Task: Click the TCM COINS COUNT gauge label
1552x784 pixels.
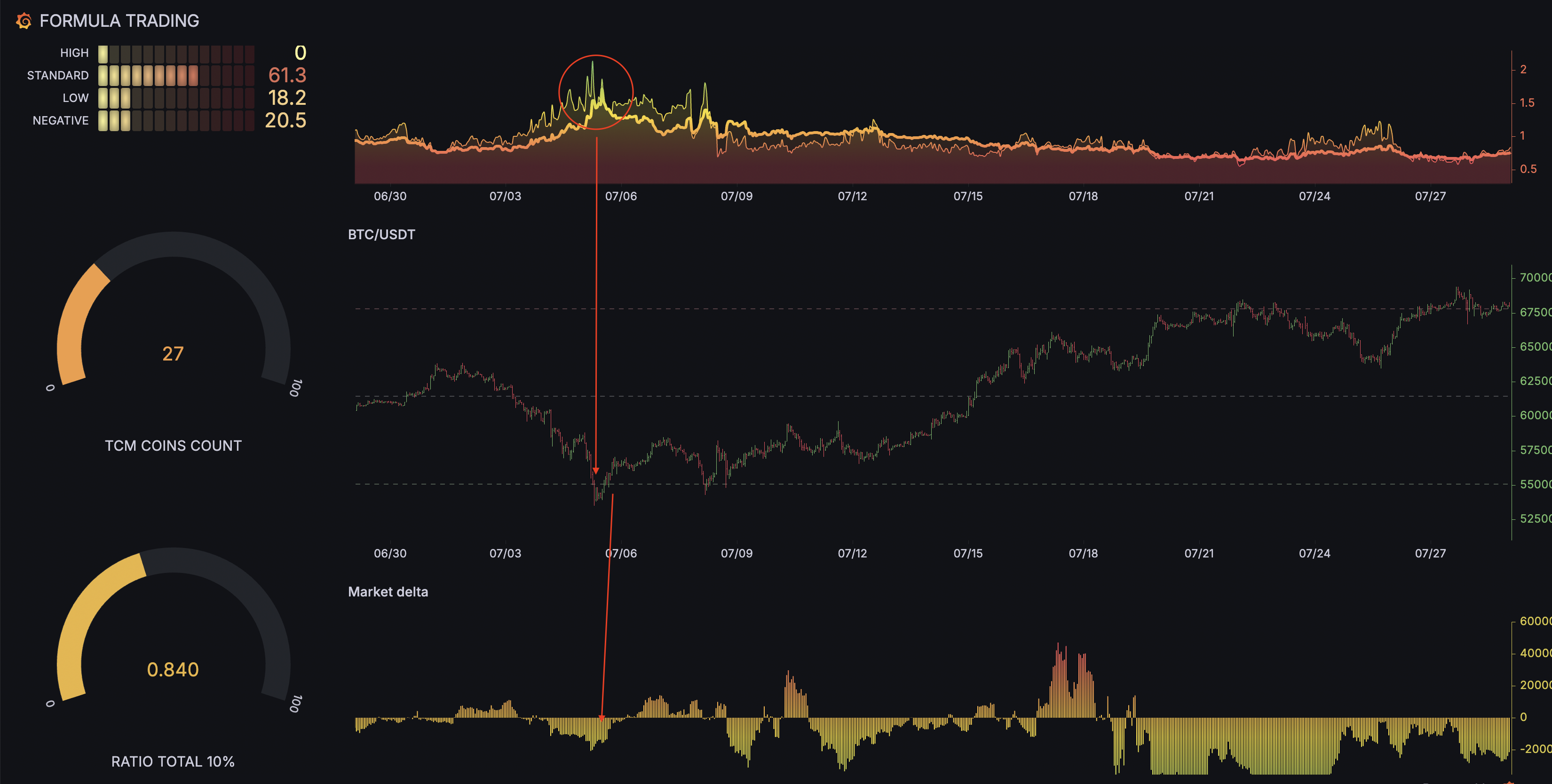Action: coord(173,446)
